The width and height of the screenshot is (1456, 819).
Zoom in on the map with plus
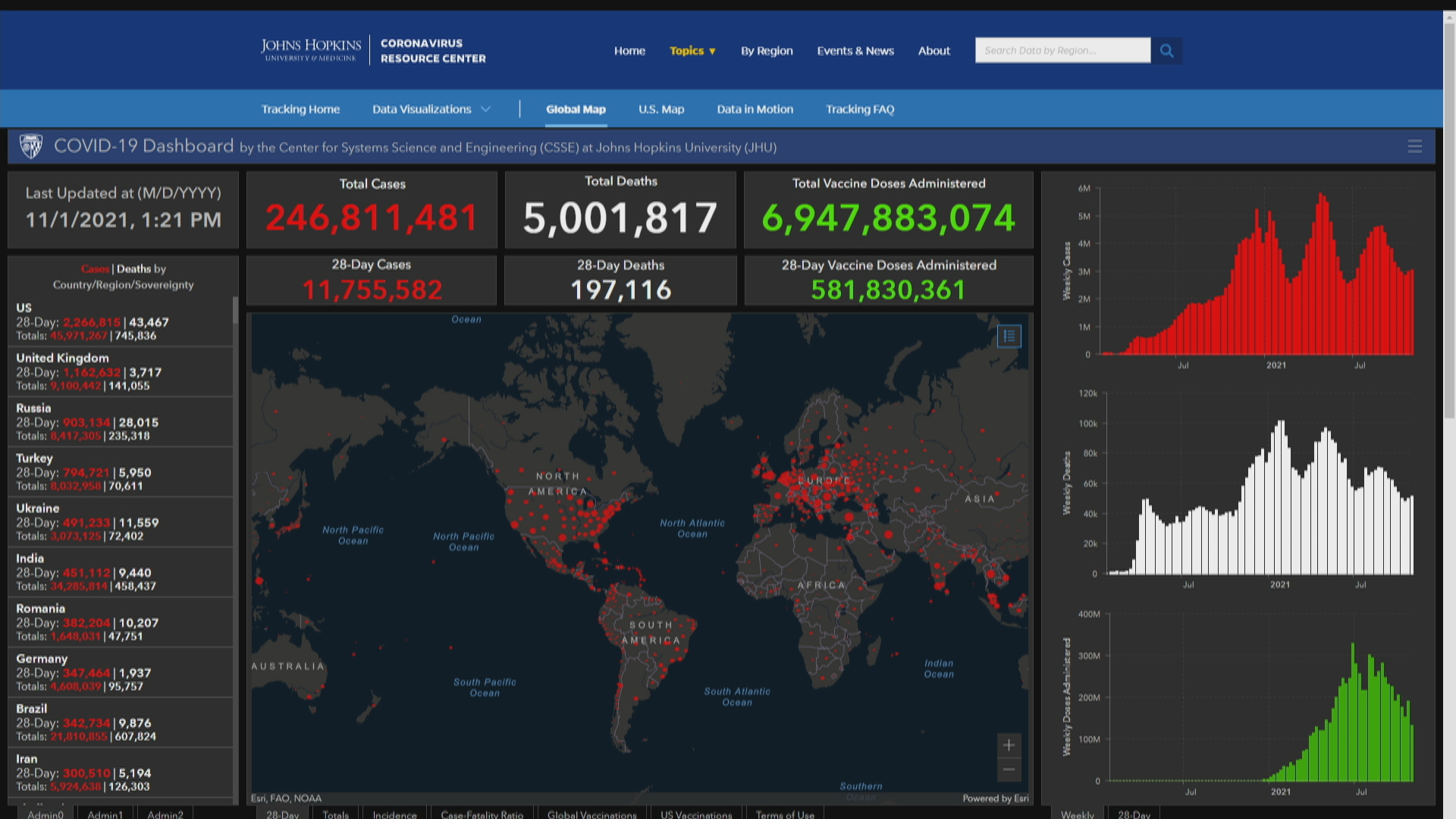click(x=1009, y=745)
